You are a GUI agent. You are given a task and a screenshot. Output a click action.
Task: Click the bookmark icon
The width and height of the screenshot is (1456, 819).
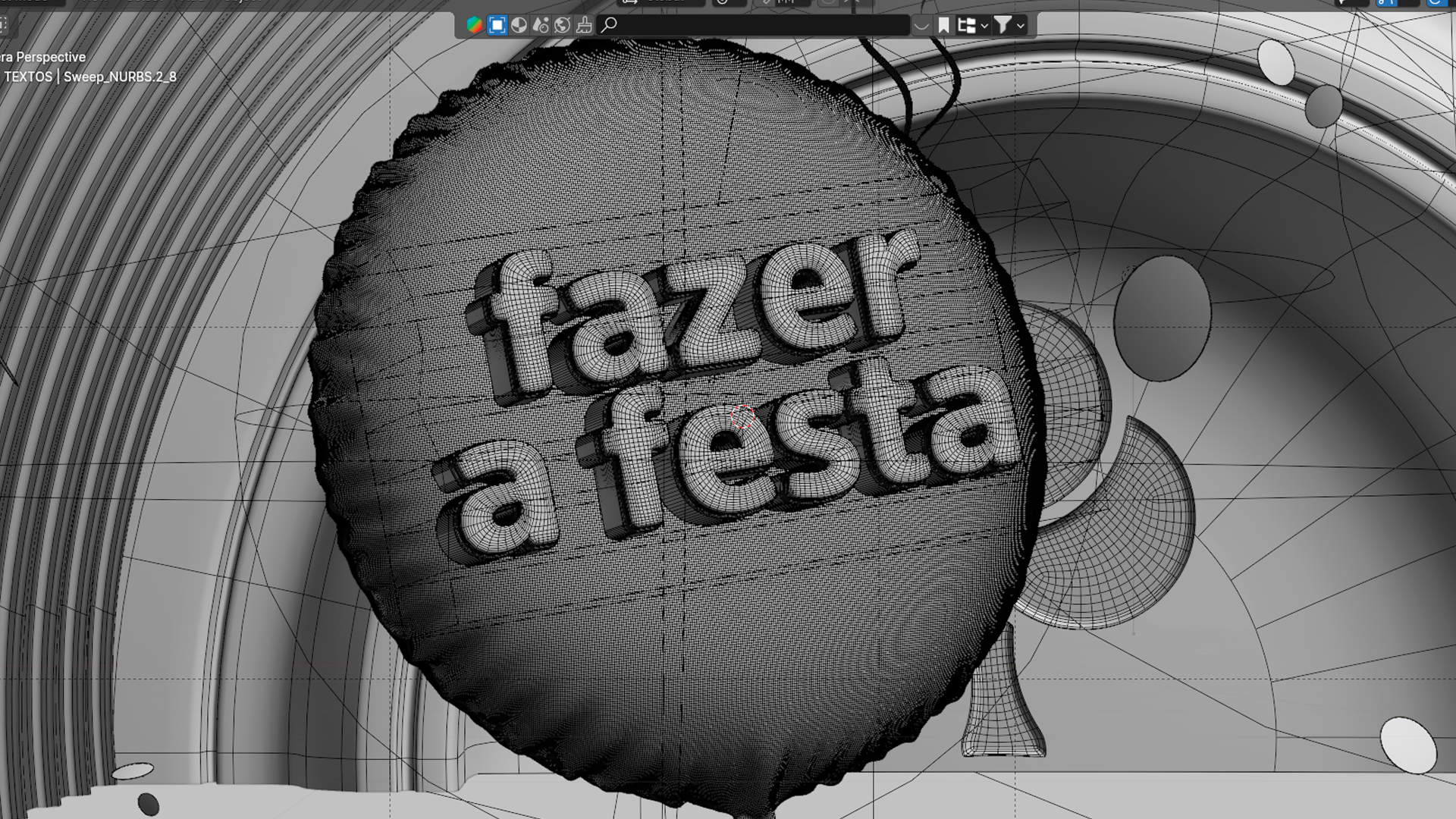943,25
